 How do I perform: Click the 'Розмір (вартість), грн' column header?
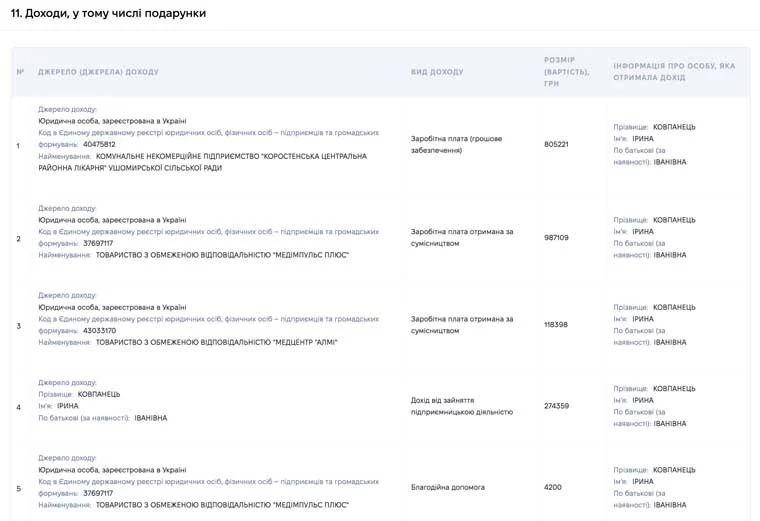point(567,72)
